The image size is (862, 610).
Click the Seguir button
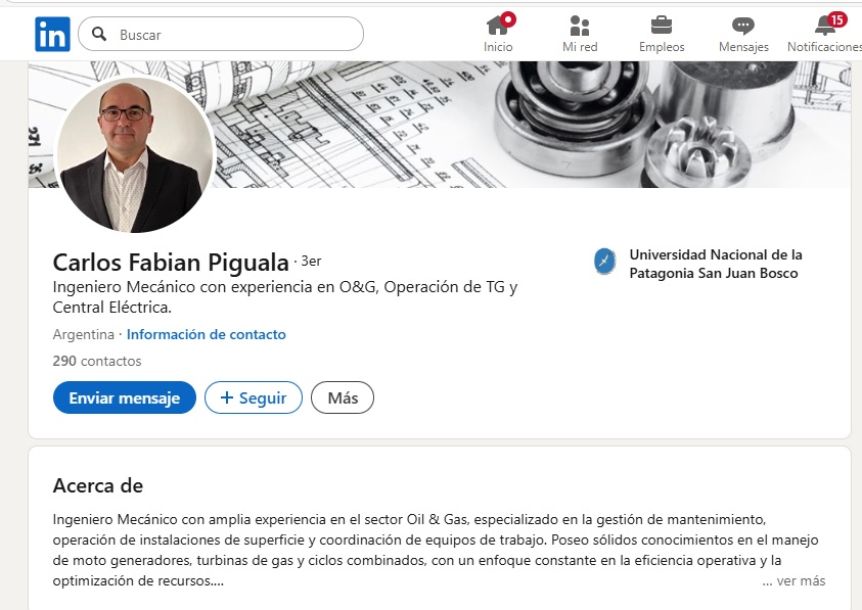[253, 397]
